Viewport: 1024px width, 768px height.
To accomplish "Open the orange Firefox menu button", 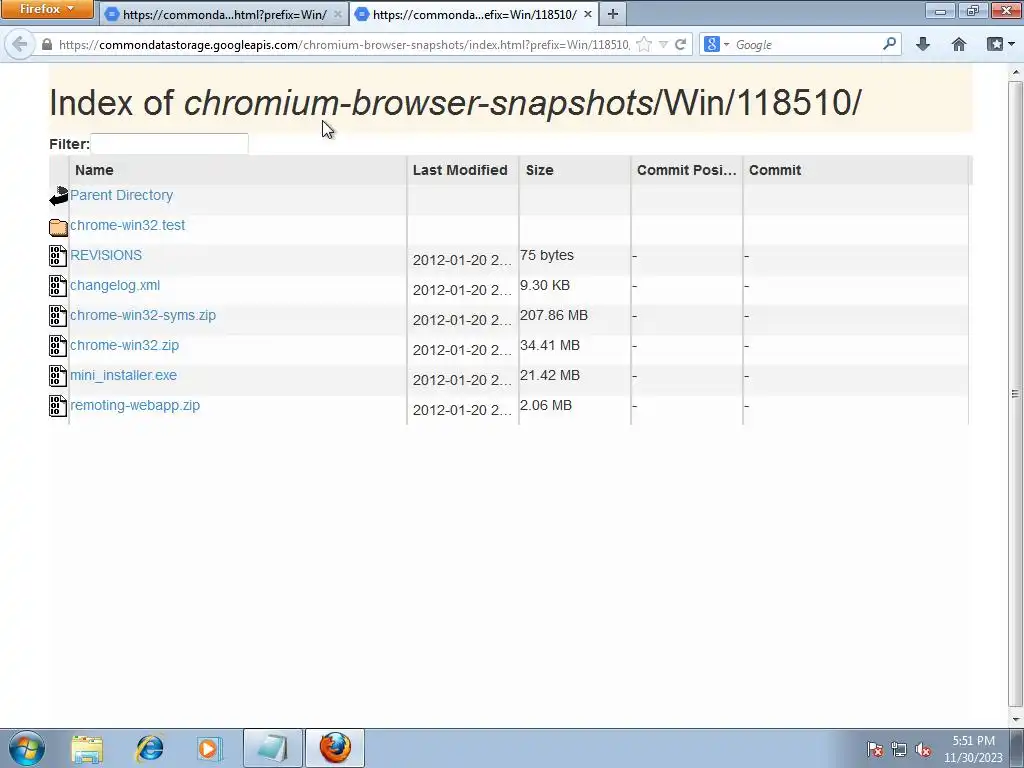I will [x=47, y=9].
